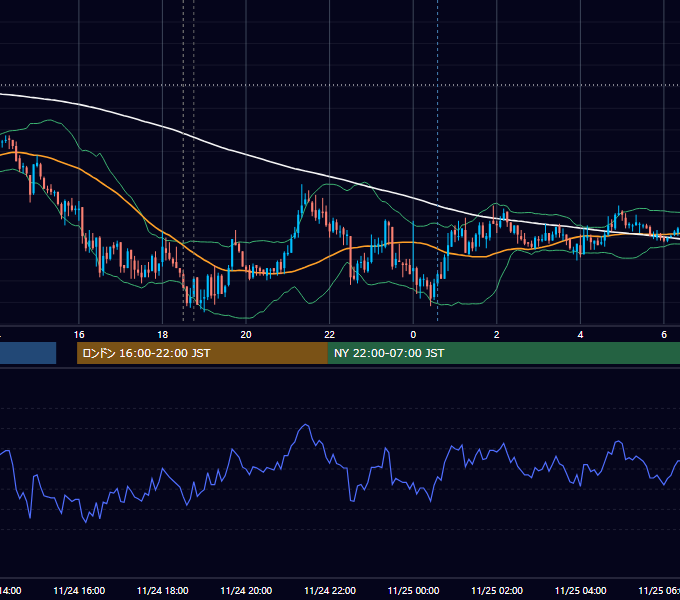The width and height of the screenshot is (680, 600).
Task: Click the NY 22:00-07:00 JST session bar
Action: (503, 353)
